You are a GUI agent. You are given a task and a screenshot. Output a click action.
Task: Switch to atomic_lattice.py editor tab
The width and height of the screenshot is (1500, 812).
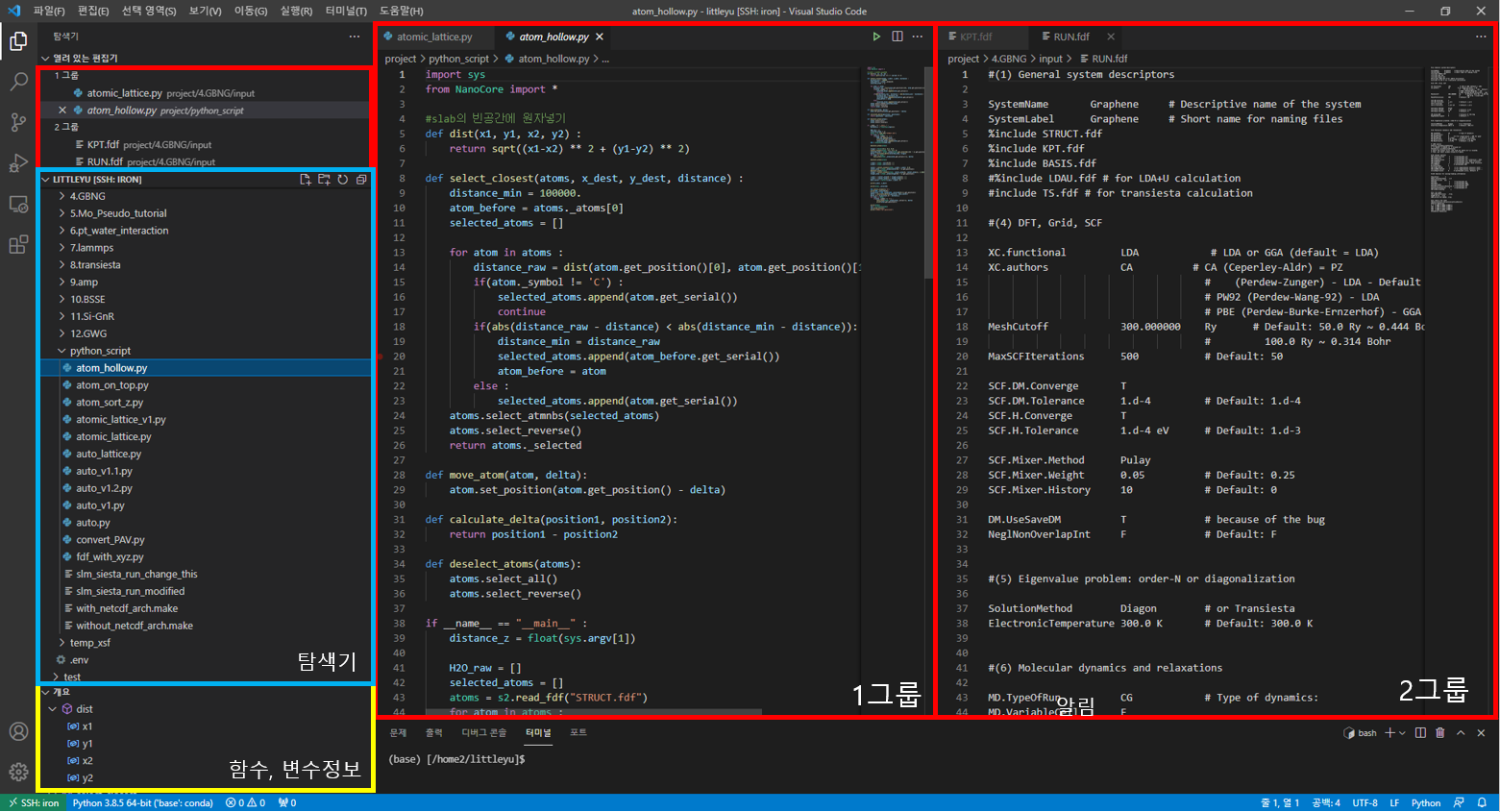434,37
